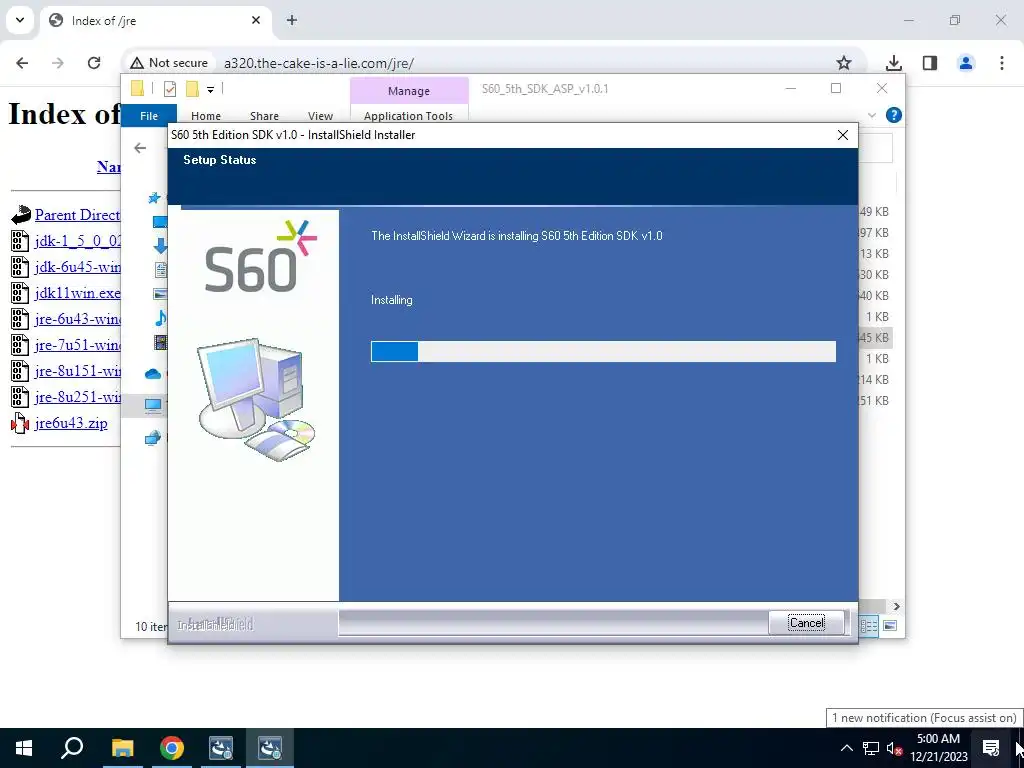Screen dimensions: 1024x768
Task: Open File menu in Explorer window
Action: (149, 116)
